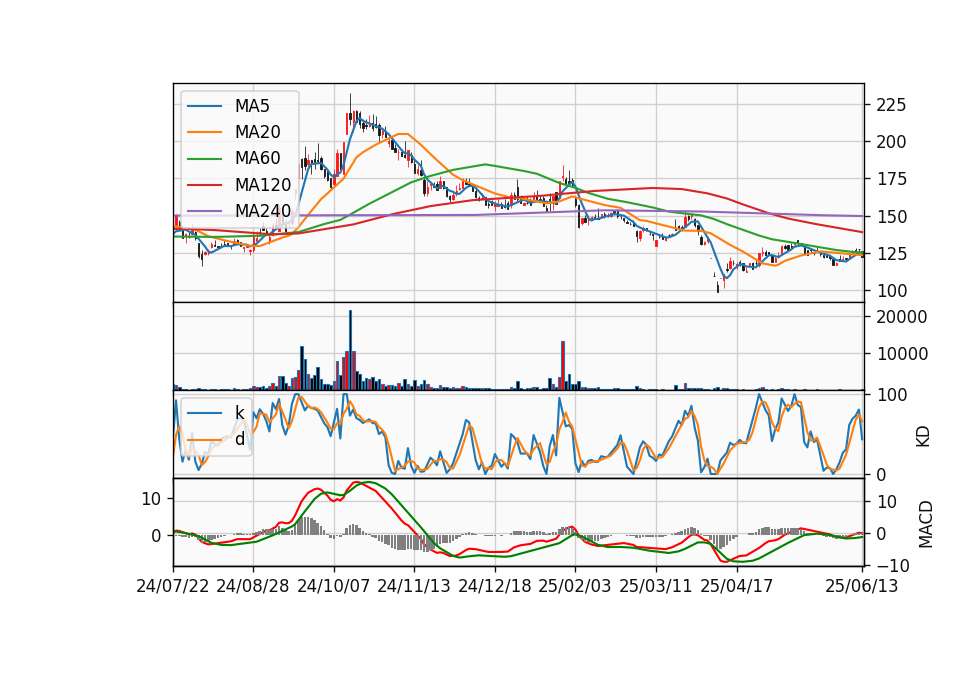Click the 200 price axis tick label
The image size is (960, 690).
(891, 142)
